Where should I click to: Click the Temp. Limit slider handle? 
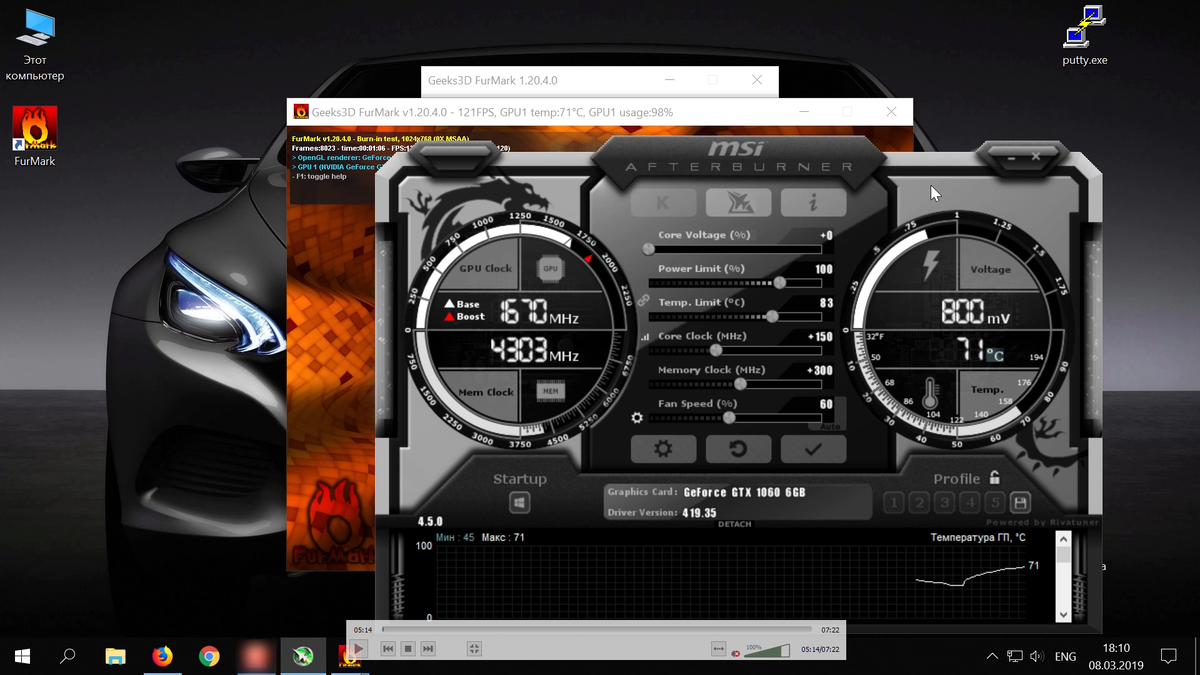pos(772,317)
